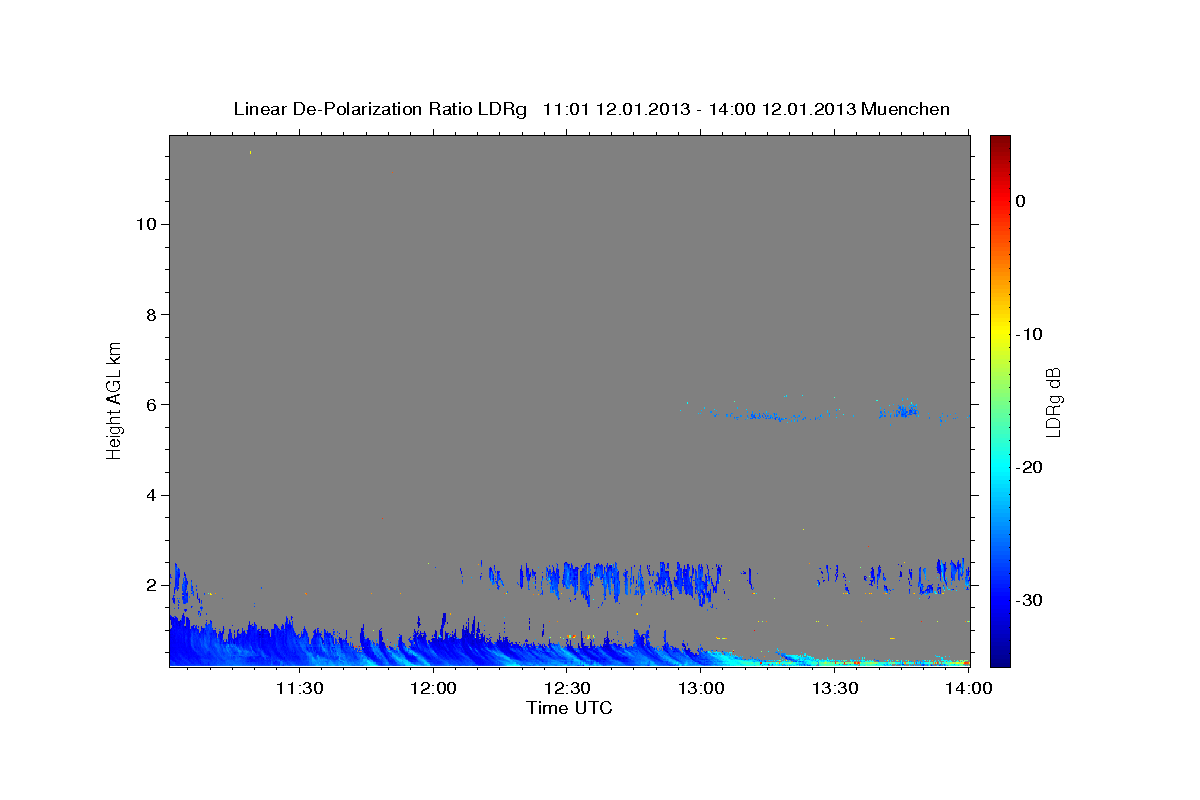Click the 12:00 time tick label
1200x800 pixels.
433,688
